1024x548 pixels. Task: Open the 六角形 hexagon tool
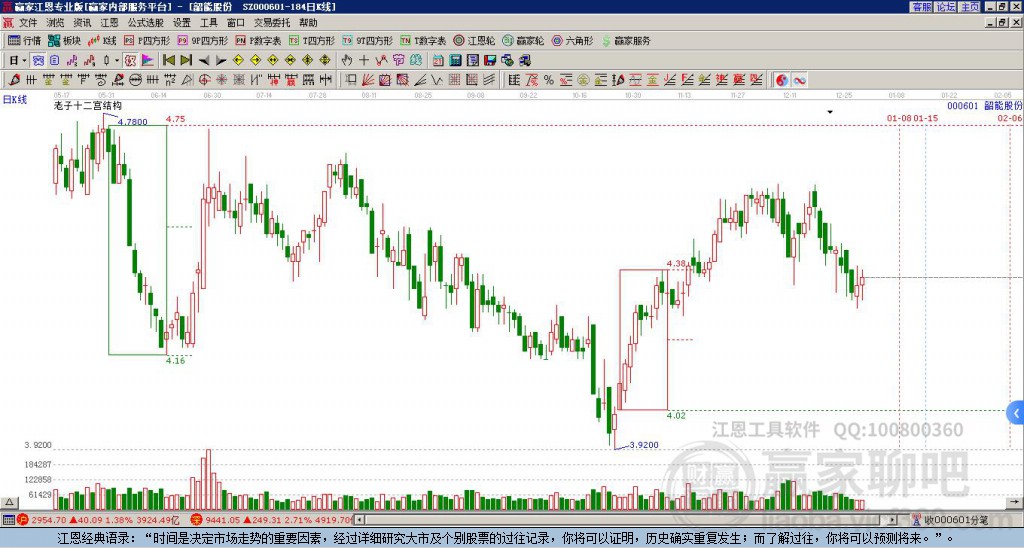point(572,40)
